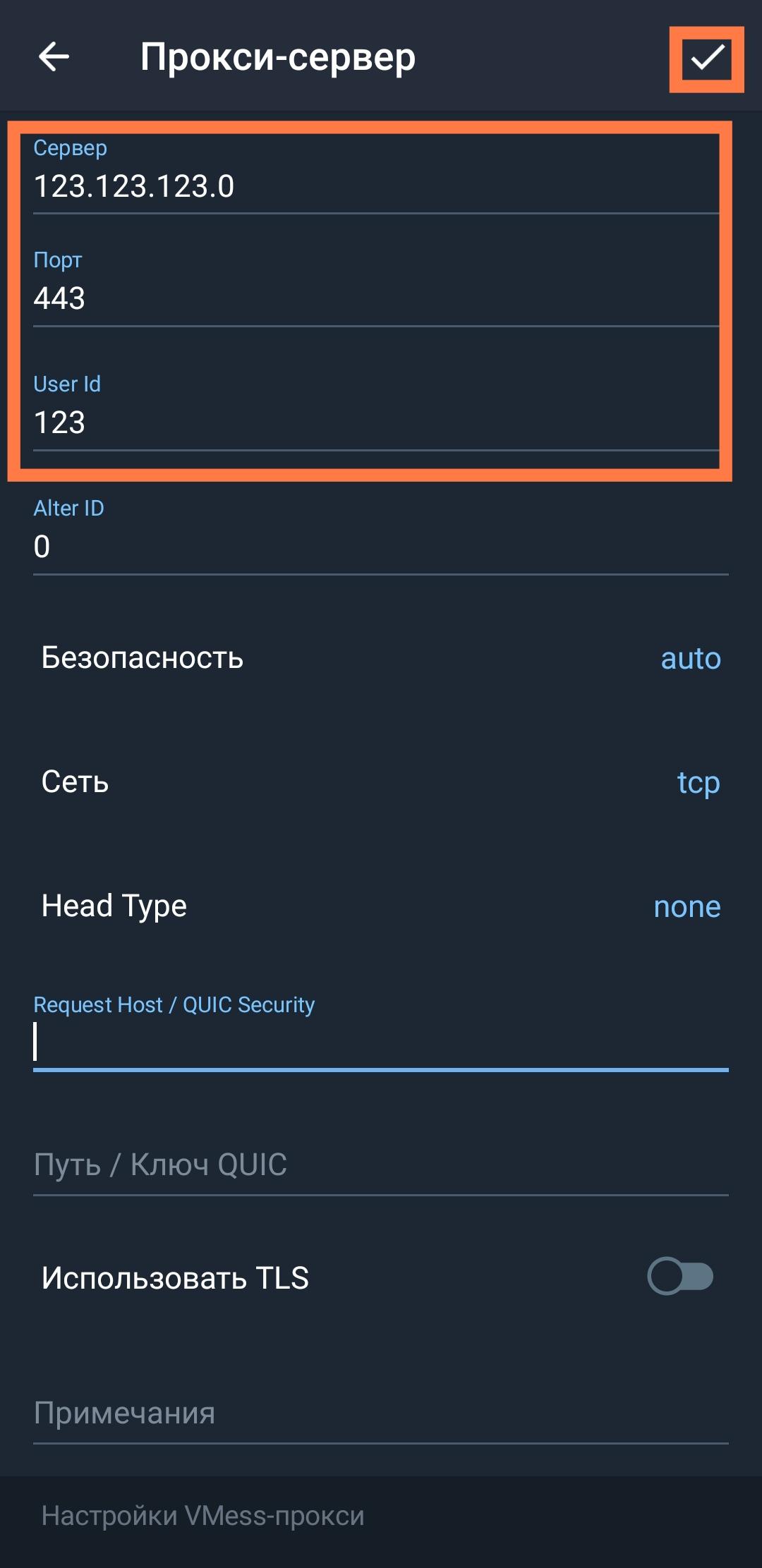Edit the Сервер address 123.123.123.0
762x1568 pixels.
[282, 187]
